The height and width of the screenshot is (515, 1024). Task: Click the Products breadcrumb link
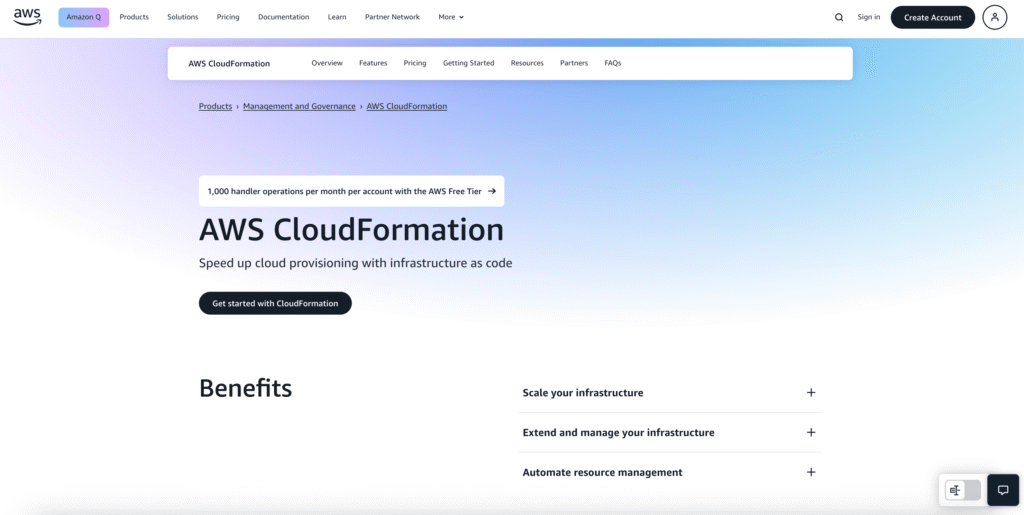[216, 106]
